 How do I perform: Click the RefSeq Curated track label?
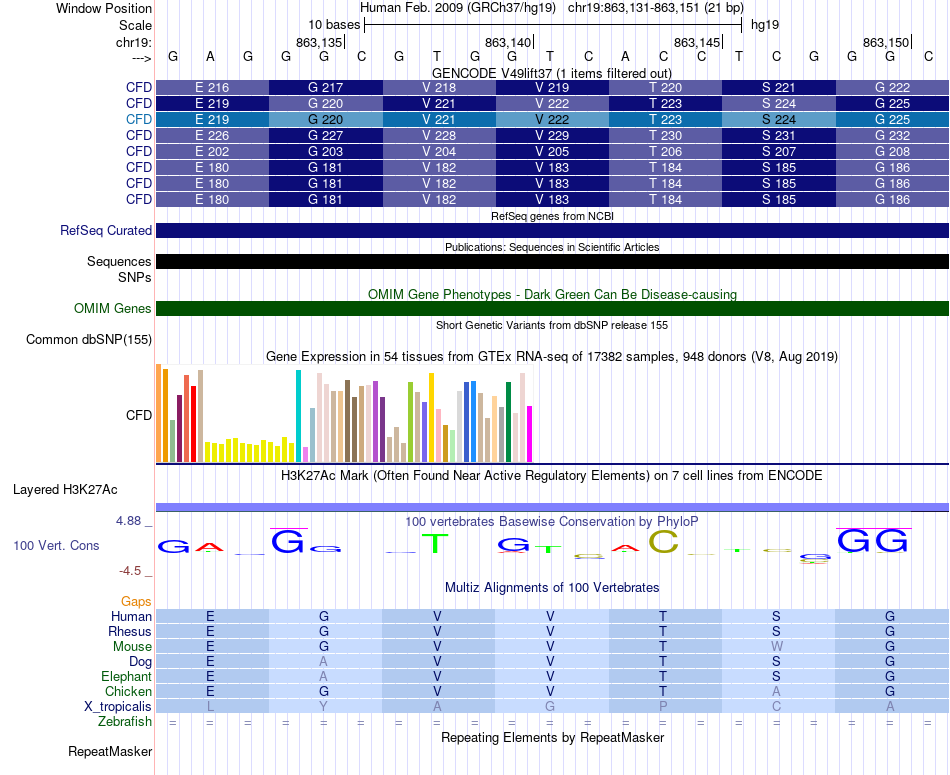pos(105,230)
